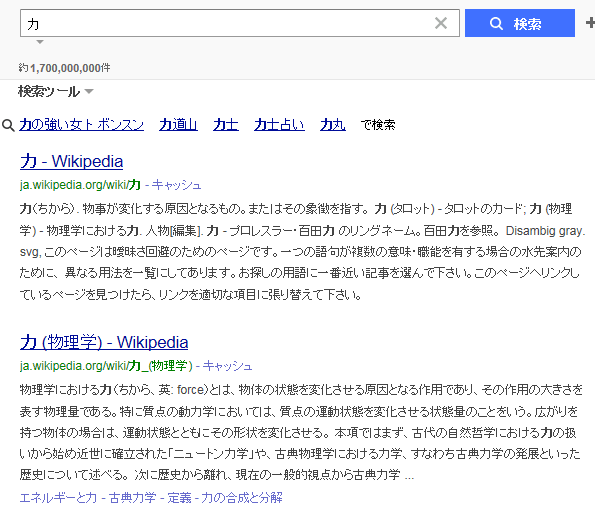Open related search 力士
The image size is (595, 522).
(x=226, y=124)
